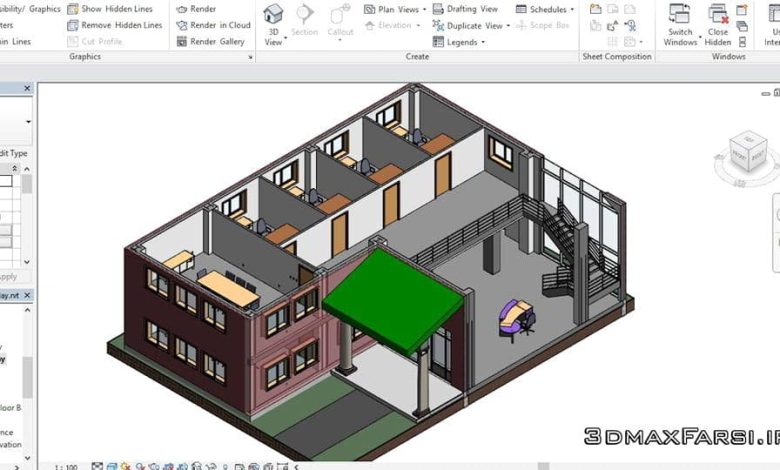Image resolution: width=780 pixels, height=470 pixels.
Task: Click the Replicate window icon
Action: (742, 10)
